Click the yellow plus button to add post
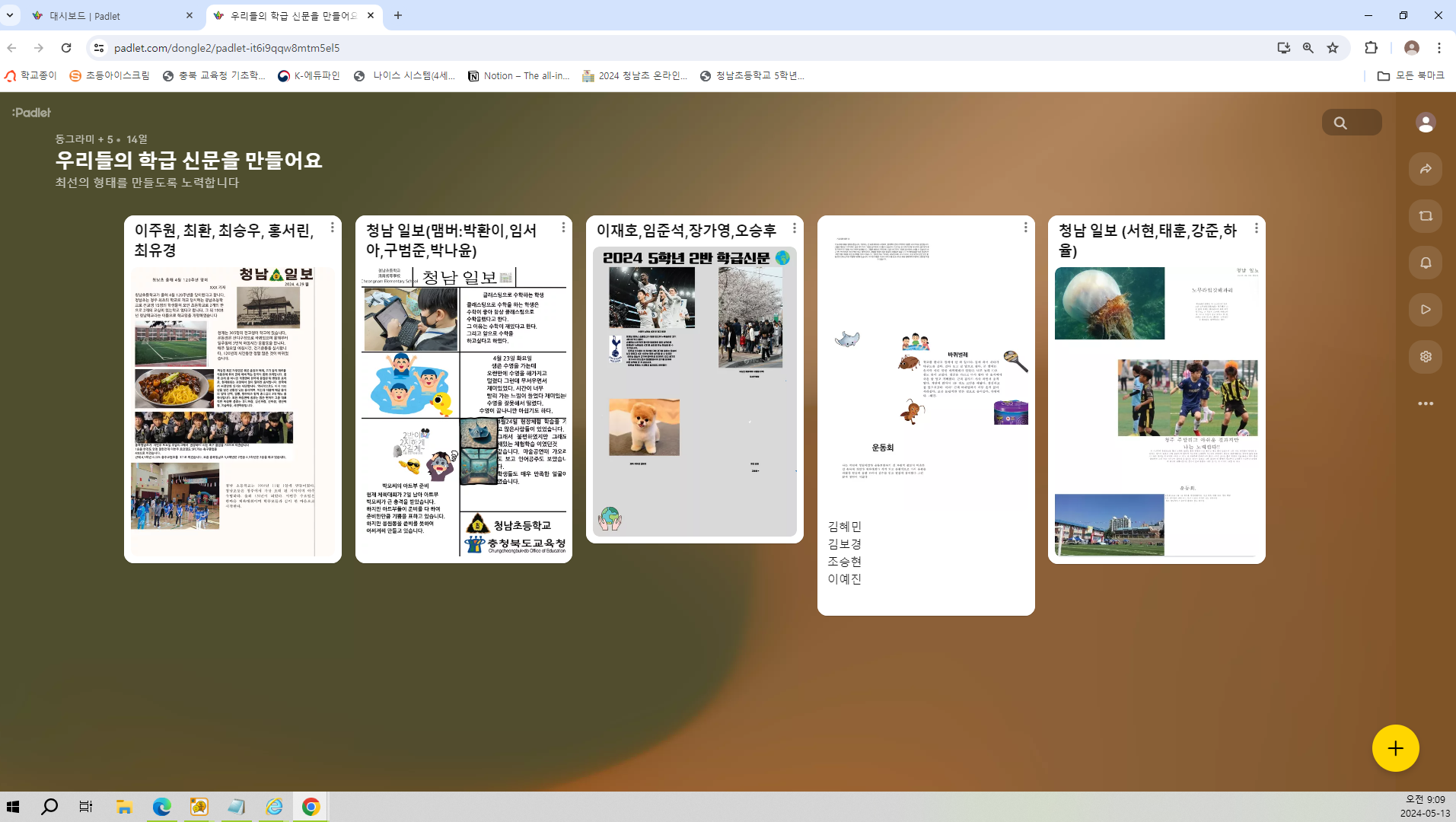 pos(1395,748)
